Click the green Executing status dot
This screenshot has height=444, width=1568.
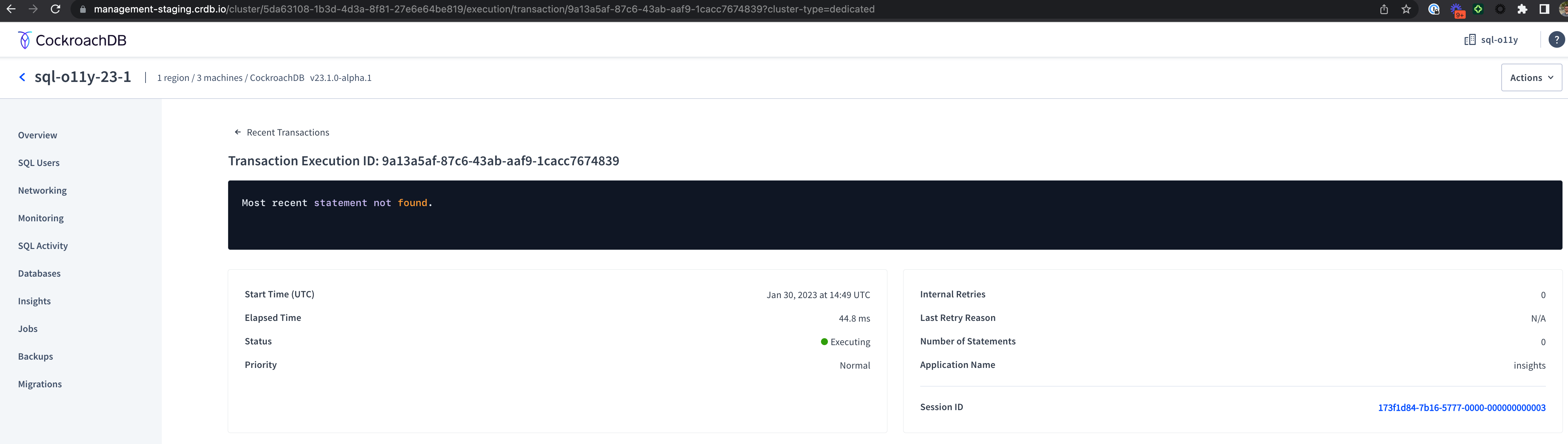[824, 342]
